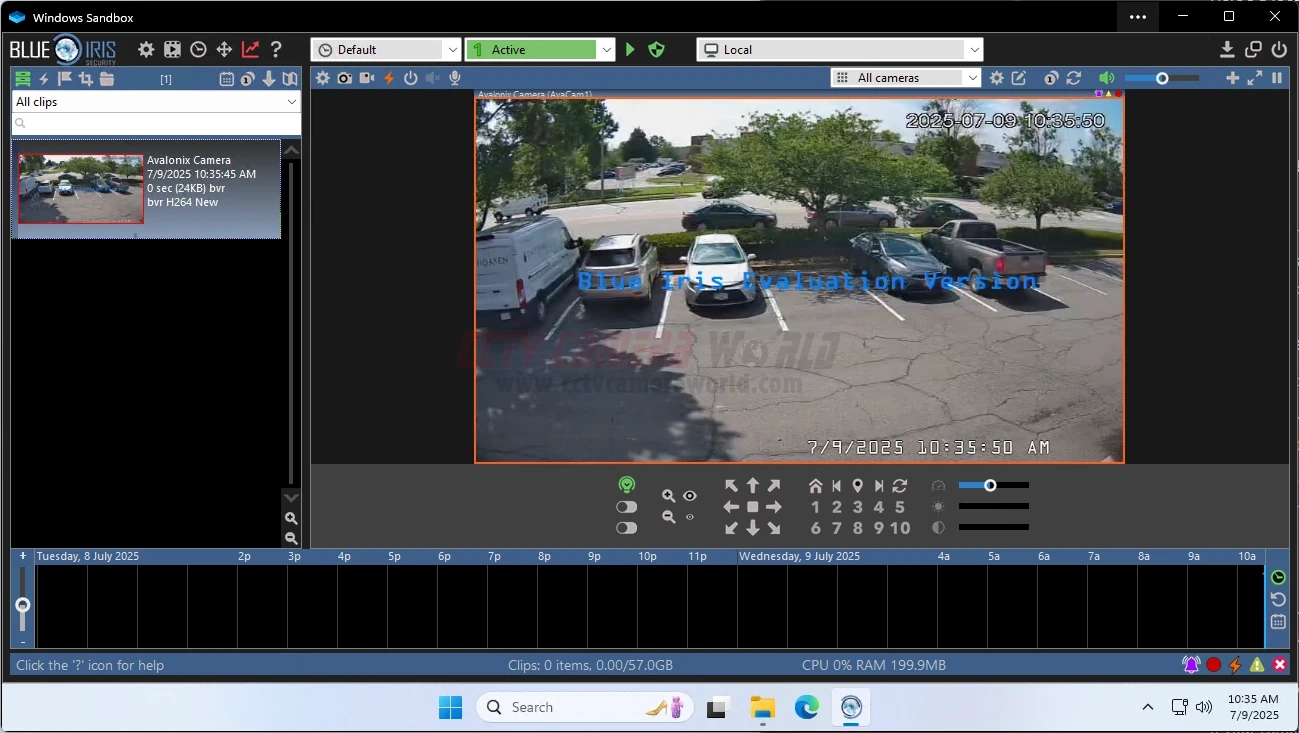Open the Windows Sandbox ellipsis menu
1299x733 pixels.
point(1137,17)
